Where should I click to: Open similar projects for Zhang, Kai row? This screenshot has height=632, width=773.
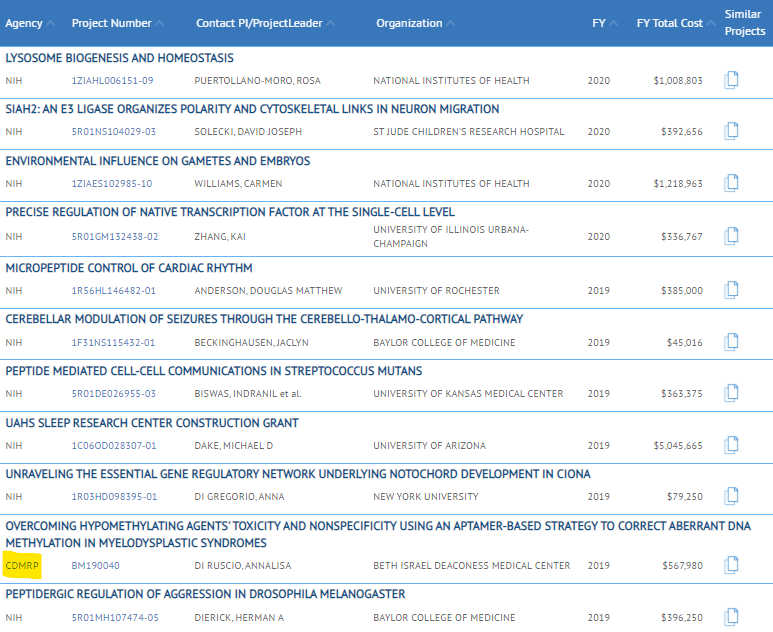[731, 236]
